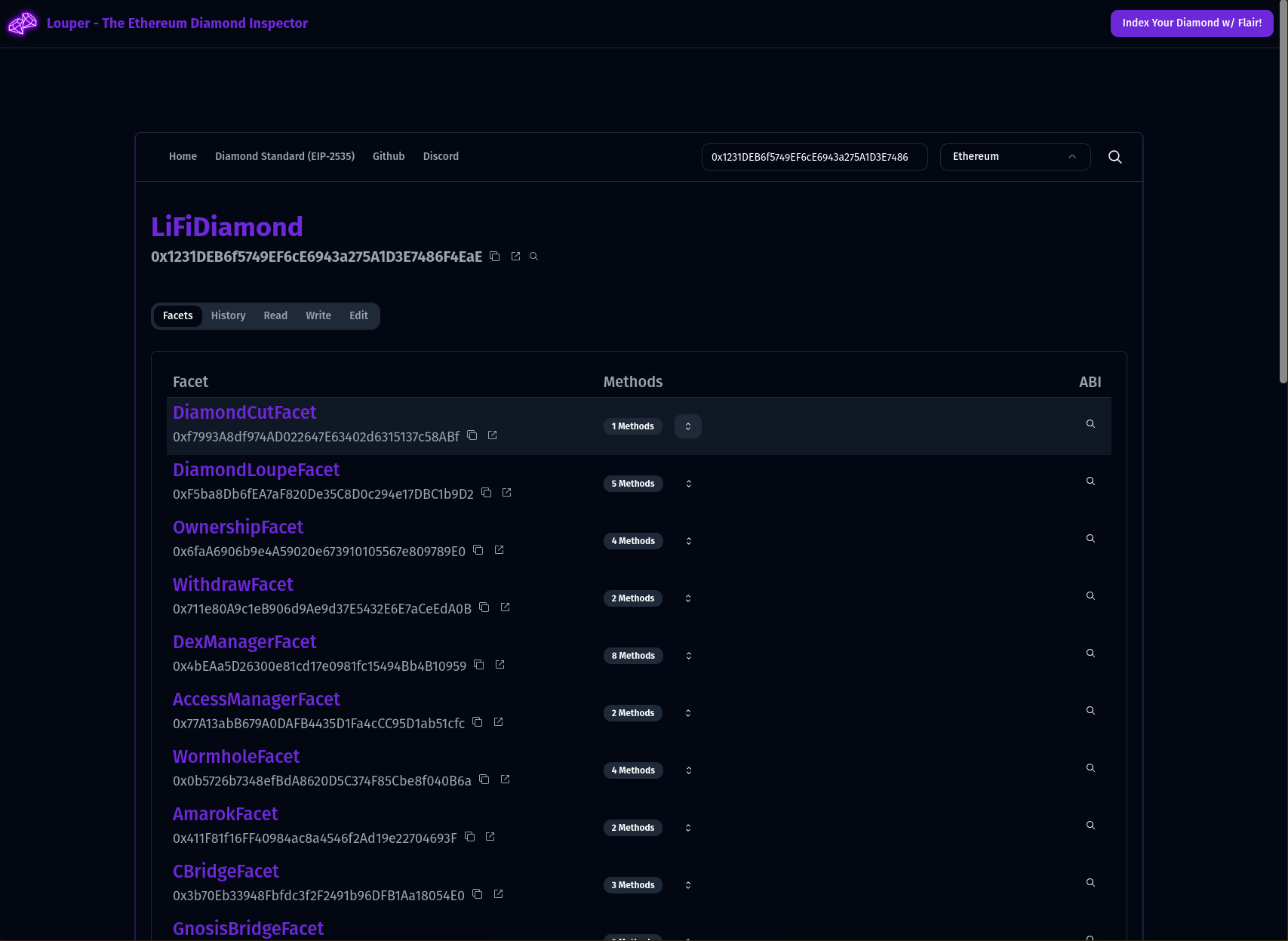Click the search magnifier icon in navbar
The width and height of the screenshot is (1288, 941).
pyautogui.click(x=1115, y=157)
